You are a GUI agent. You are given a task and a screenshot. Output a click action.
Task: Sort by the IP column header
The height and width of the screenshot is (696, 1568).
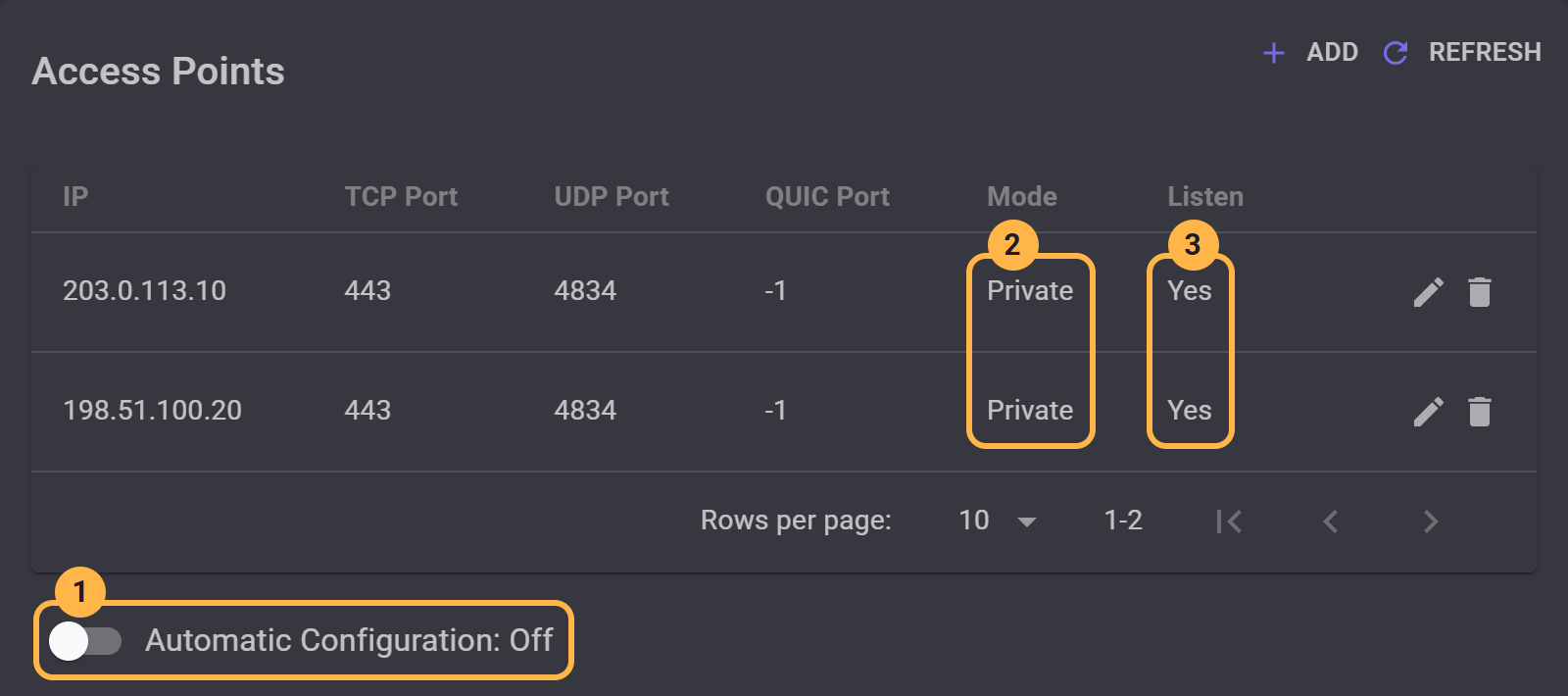point(75,196)
